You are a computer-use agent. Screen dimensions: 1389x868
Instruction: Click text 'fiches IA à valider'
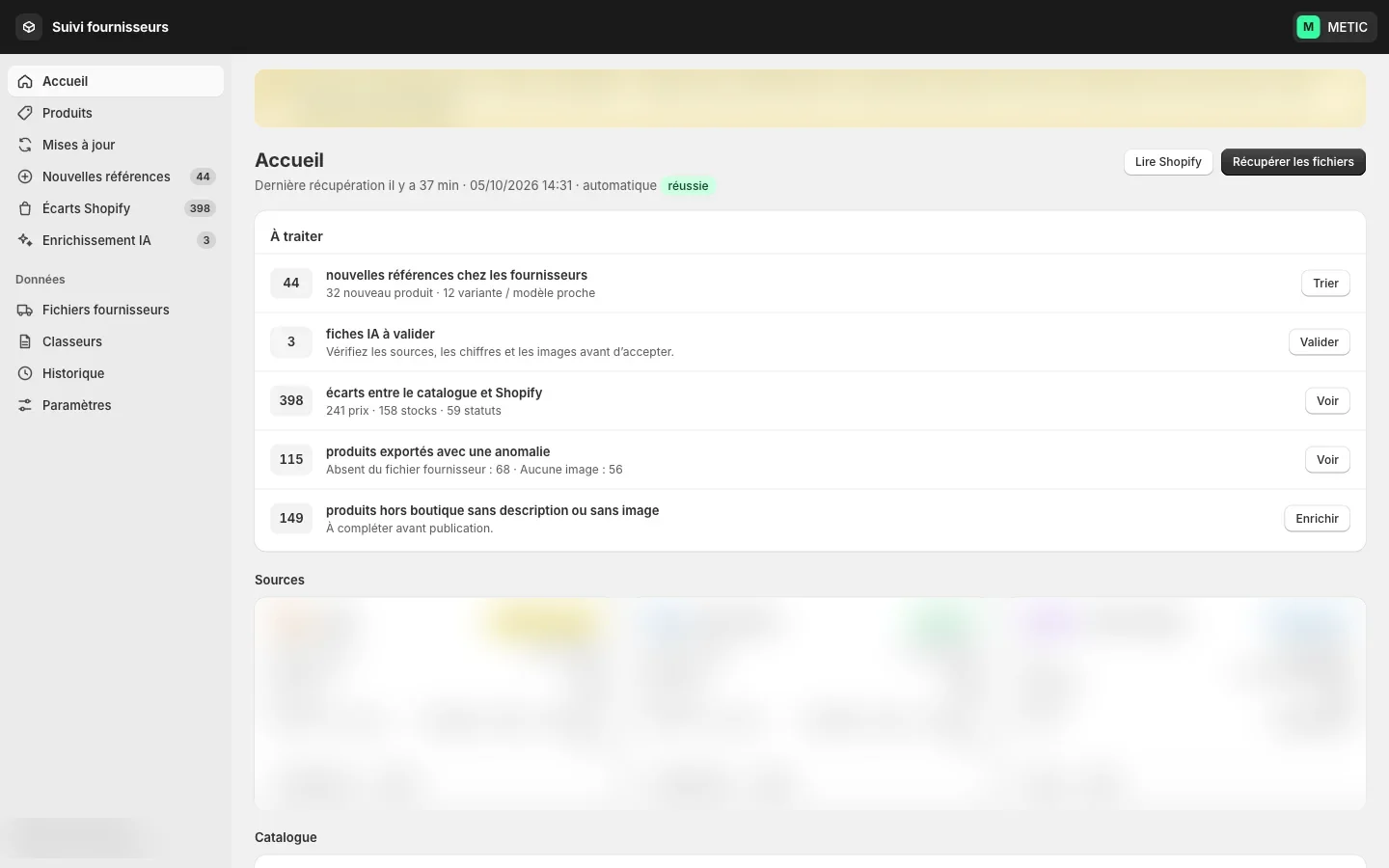tap(380, 334)
